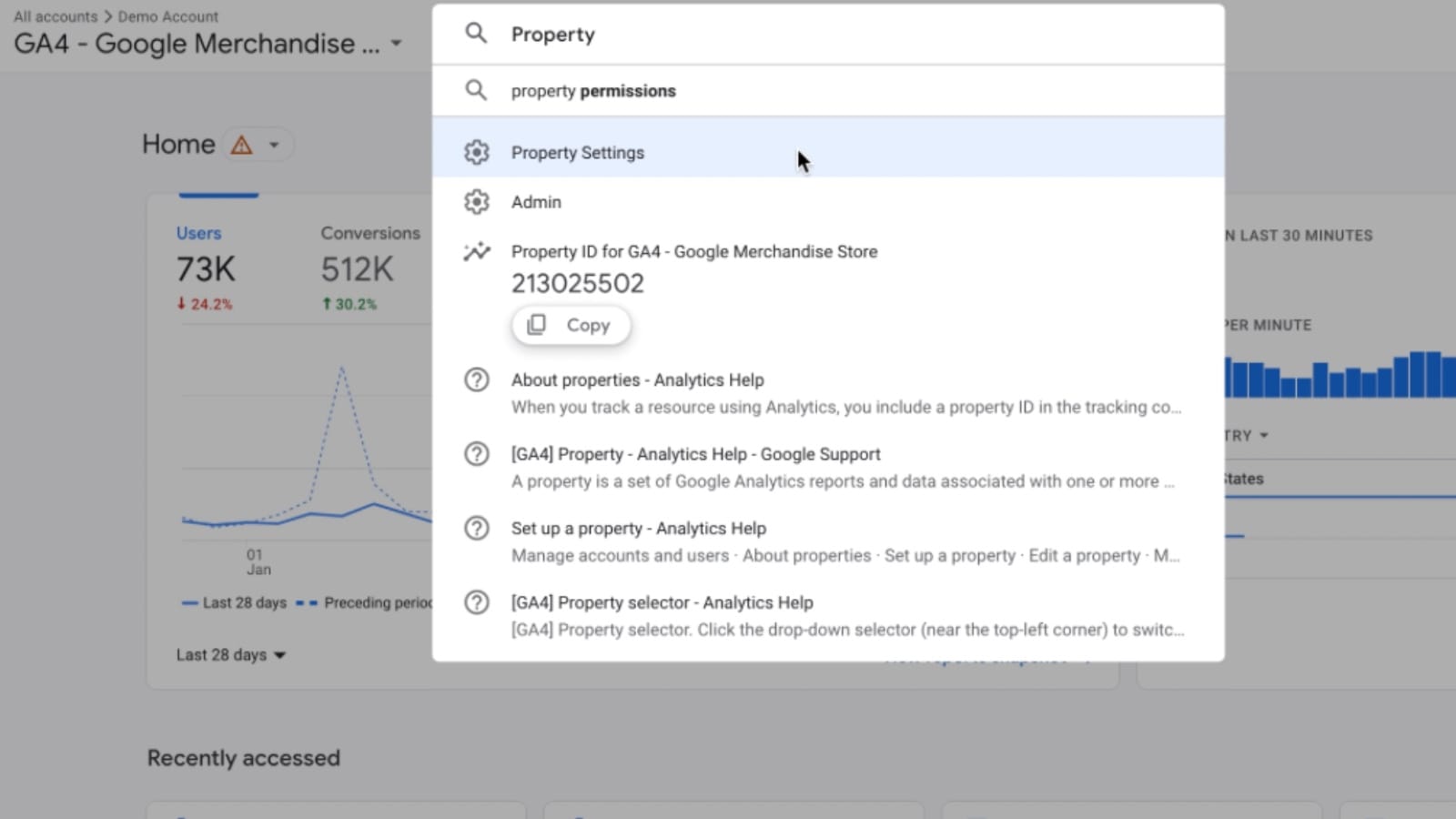
Task: Click the search icon next to property permissions
Action: (x=475, y=90)
